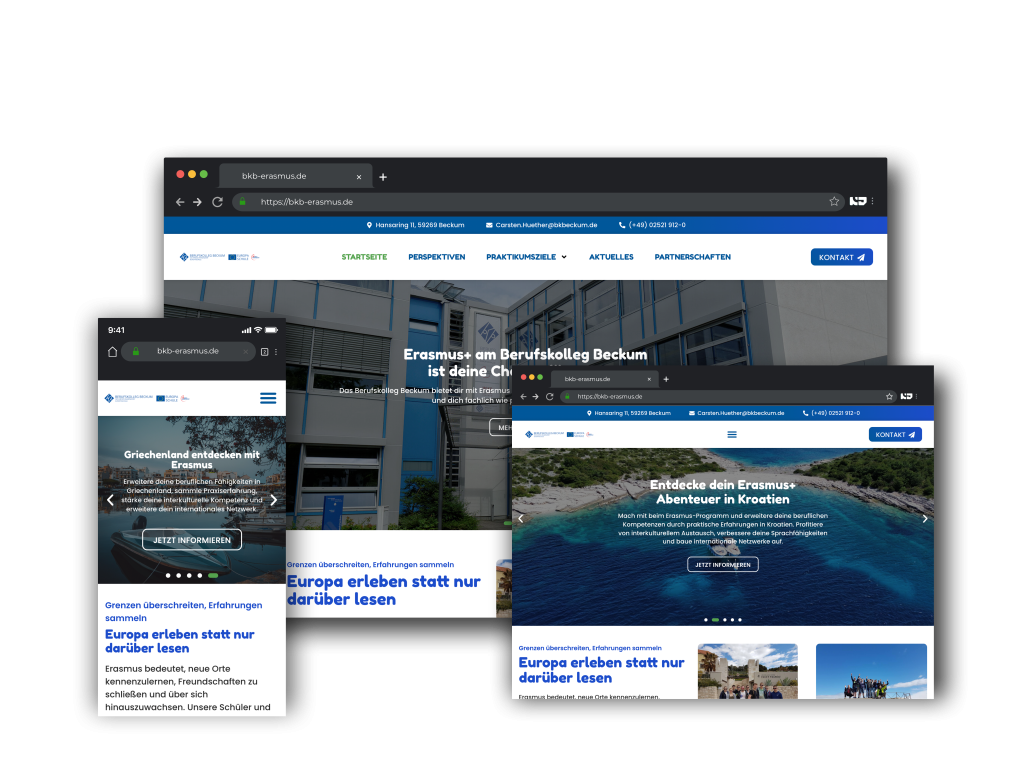1024x768 pixels.
Task: Open the blue-sky group photo thumbnail
Action: coord(871,671)
